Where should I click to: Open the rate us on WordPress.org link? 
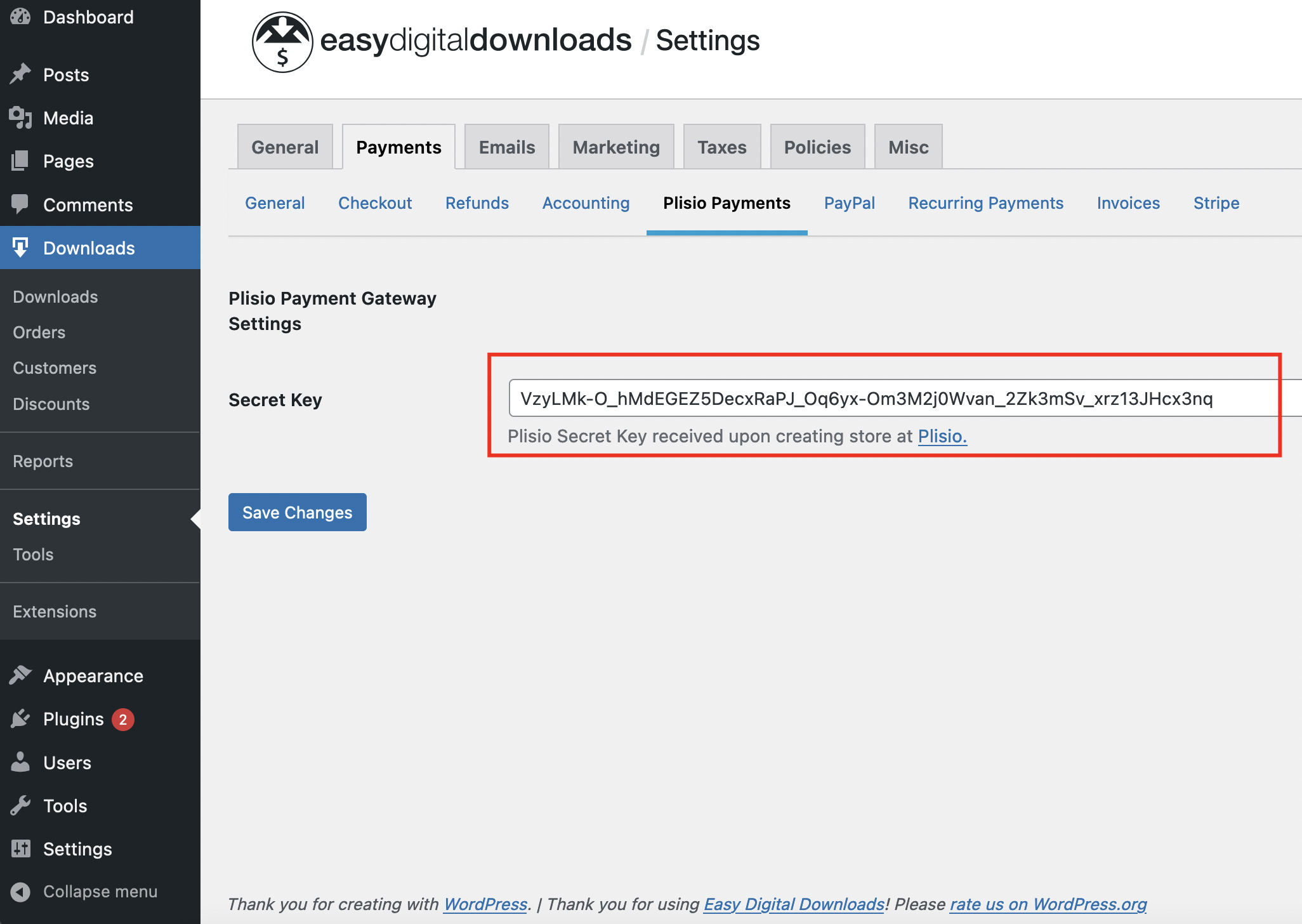[1048, 904]
